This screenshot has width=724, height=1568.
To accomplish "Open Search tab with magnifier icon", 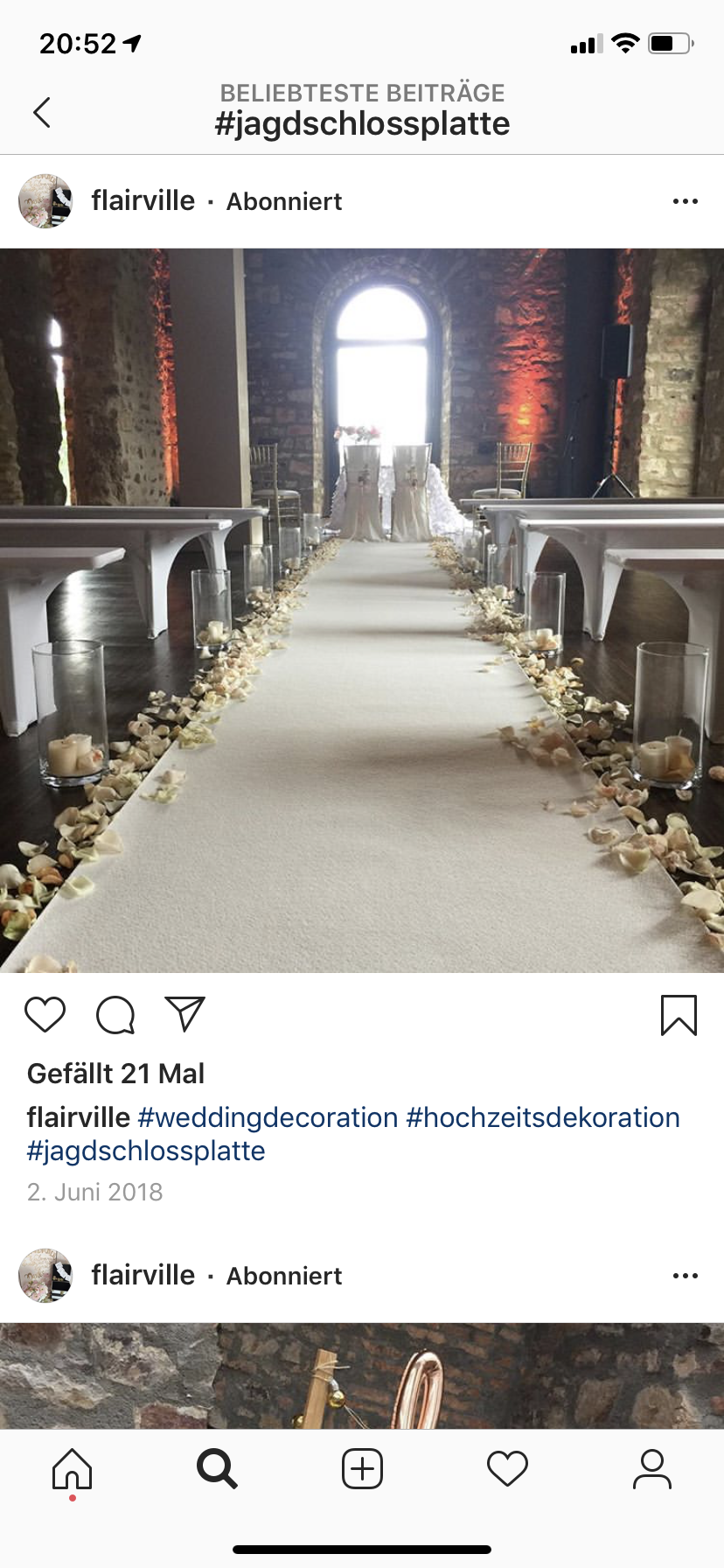I will [217, 1468].
